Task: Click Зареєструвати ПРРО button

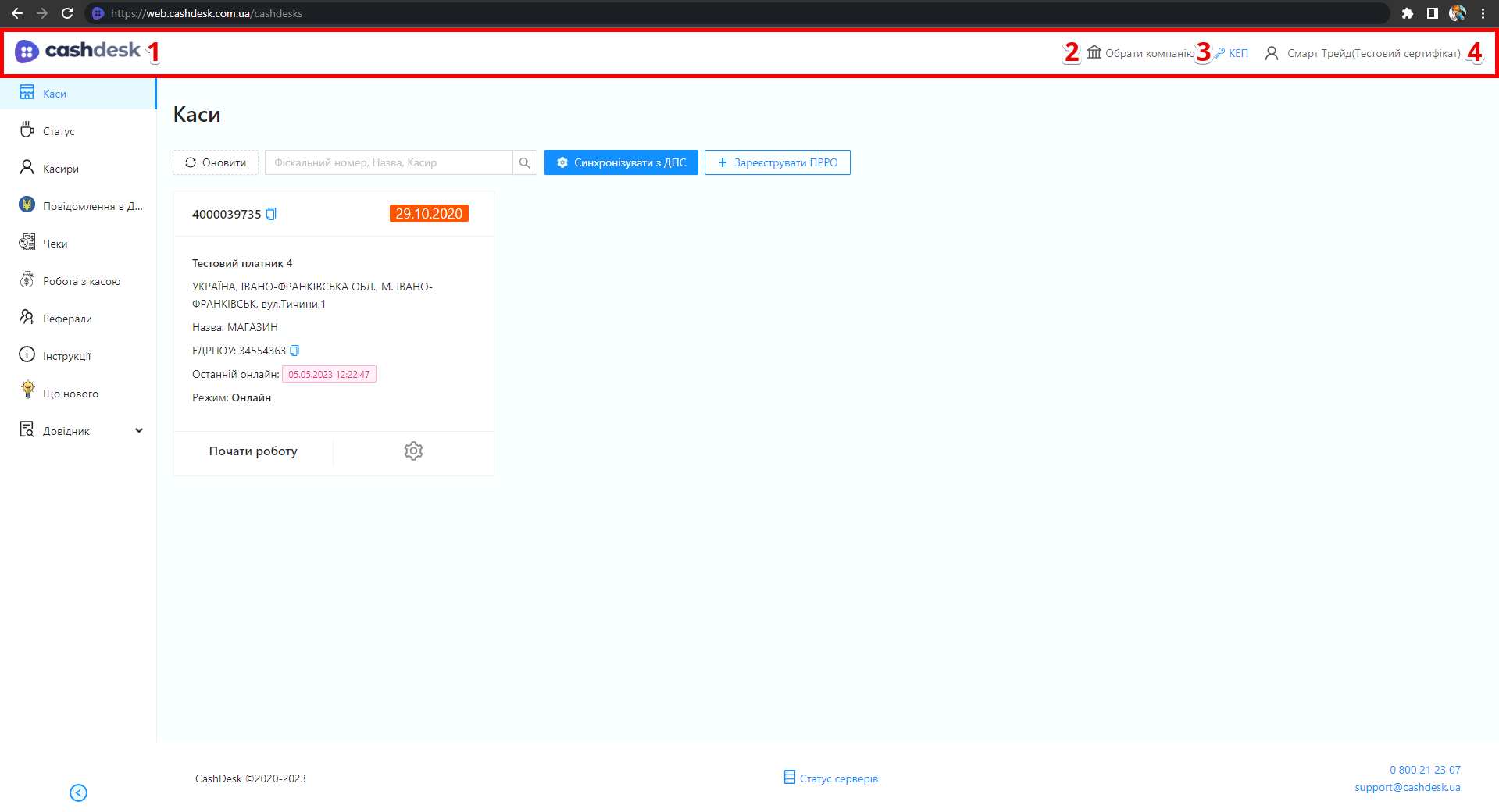Action: pos(777,162)
